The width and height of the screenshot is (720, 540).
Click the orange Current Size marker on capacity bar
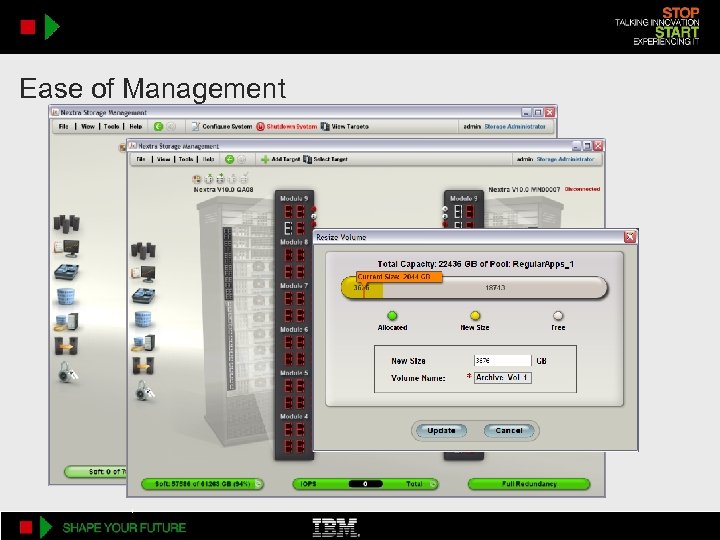click(x=399, y=277)
